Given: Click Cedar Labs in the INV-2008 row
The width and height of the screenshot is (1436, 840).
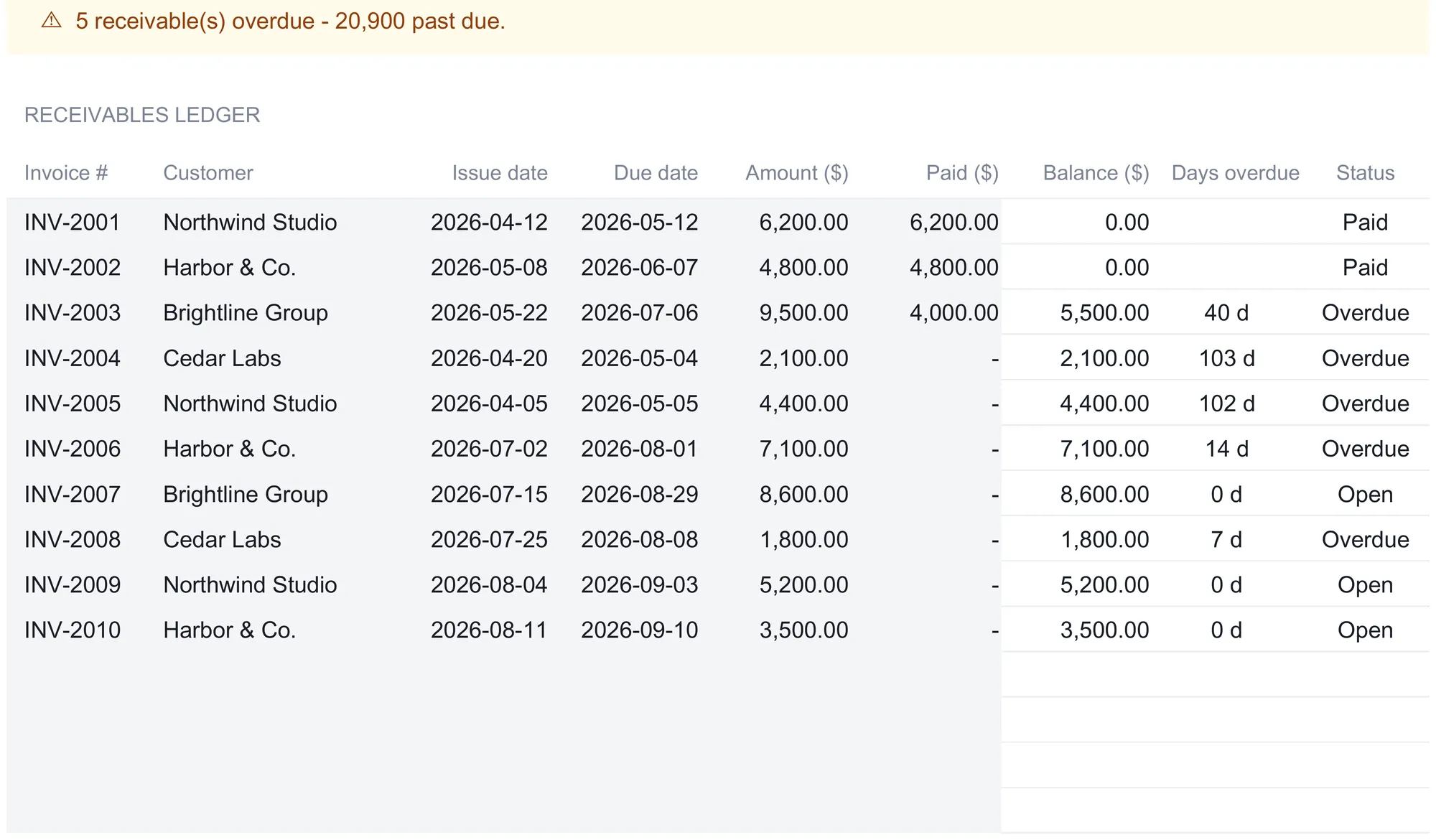Looking at the screenshot, I should tap(222, 540).
